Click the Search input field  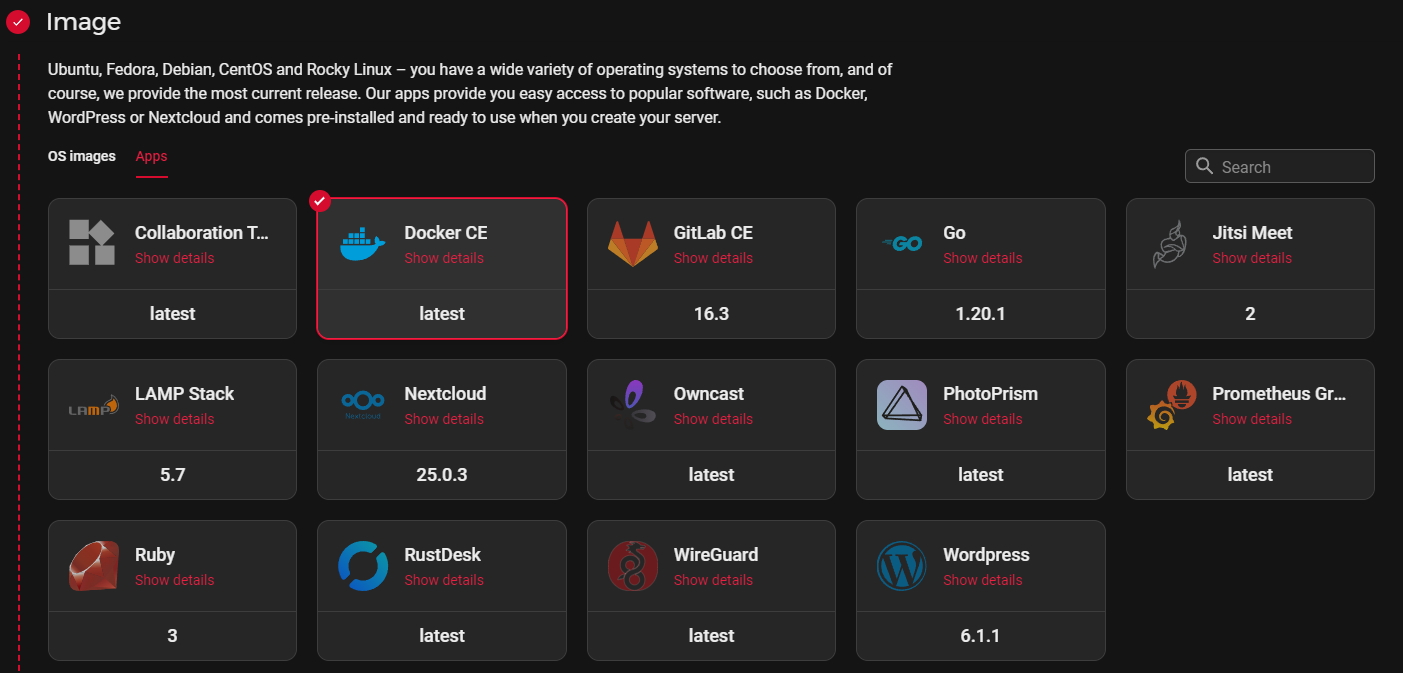[x=1292, y=167]
